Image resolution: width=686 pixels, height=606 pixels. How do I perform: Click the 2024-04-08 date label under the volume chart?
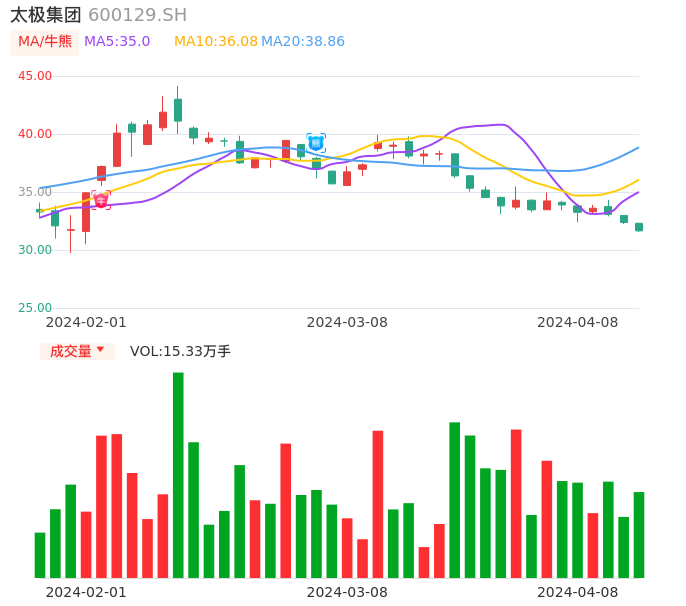(577, 592)
